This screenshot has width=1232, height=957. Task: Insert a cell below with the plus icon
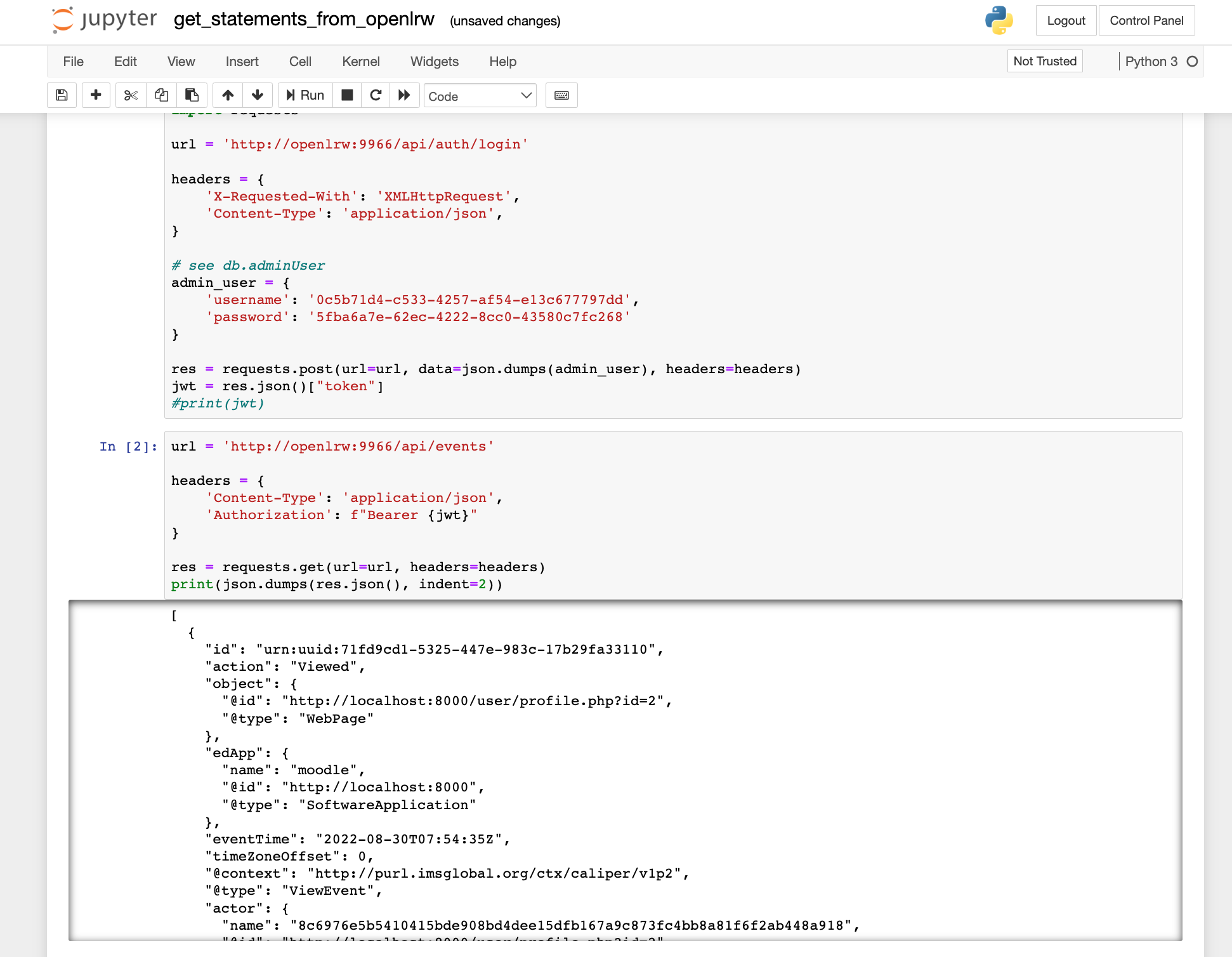(x=96, y=95)
